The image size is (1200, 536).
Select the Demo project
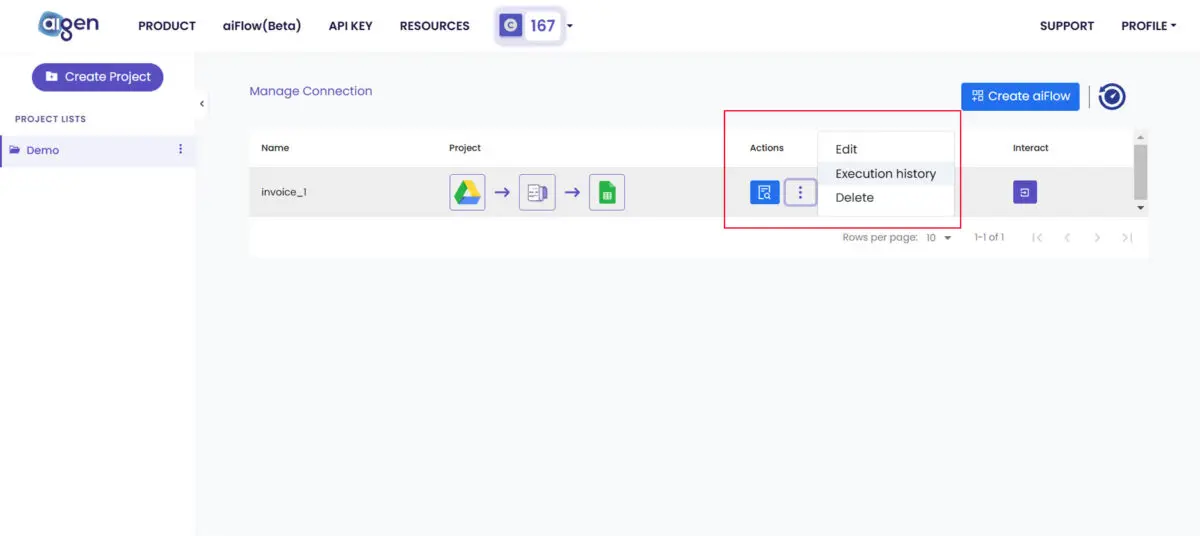click(43, 150)
